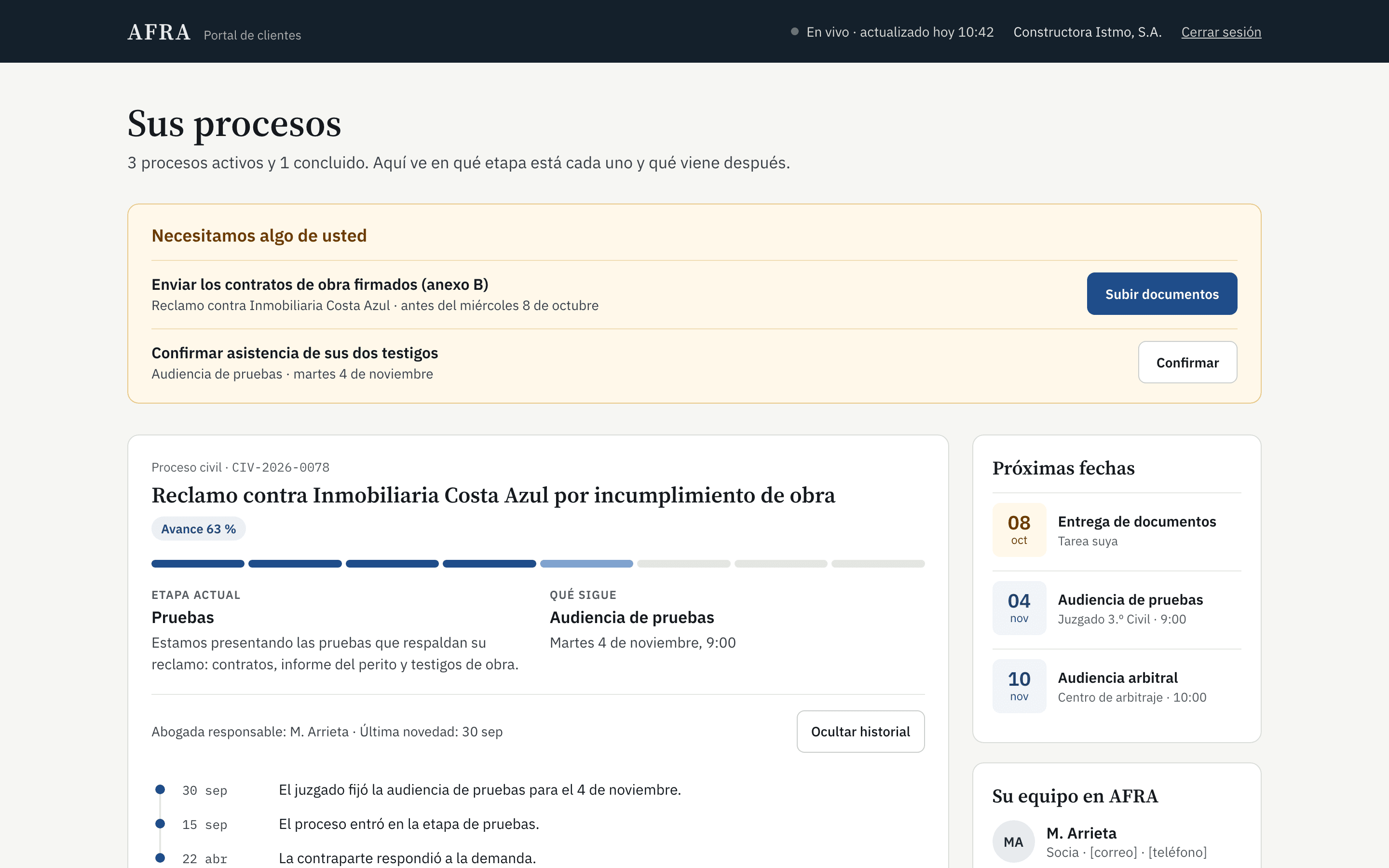Click the first dark blue progress segment
The height and width of the screenshot is (868, 1389).
click(x=198, y=564)
